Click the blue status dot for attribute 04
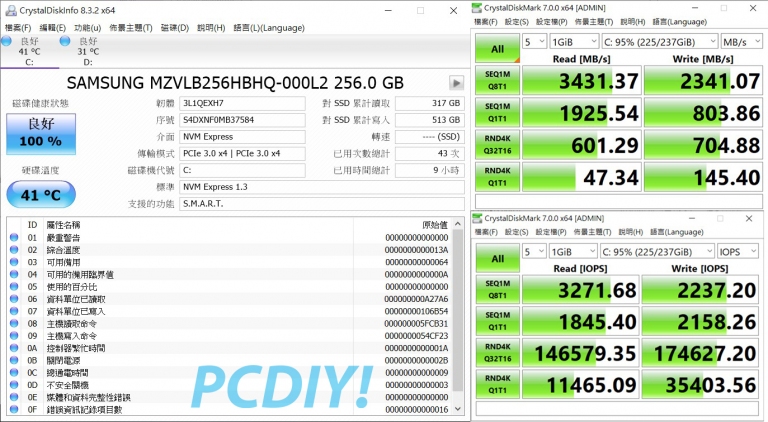Screen dimensions: 768x422 [x=14, y=274]
